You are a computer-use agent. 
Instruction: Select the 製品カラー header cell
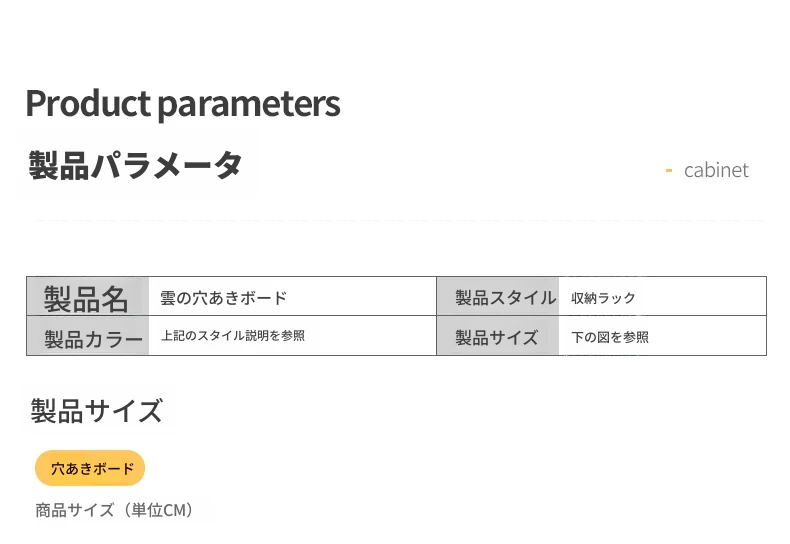(88, 335)
